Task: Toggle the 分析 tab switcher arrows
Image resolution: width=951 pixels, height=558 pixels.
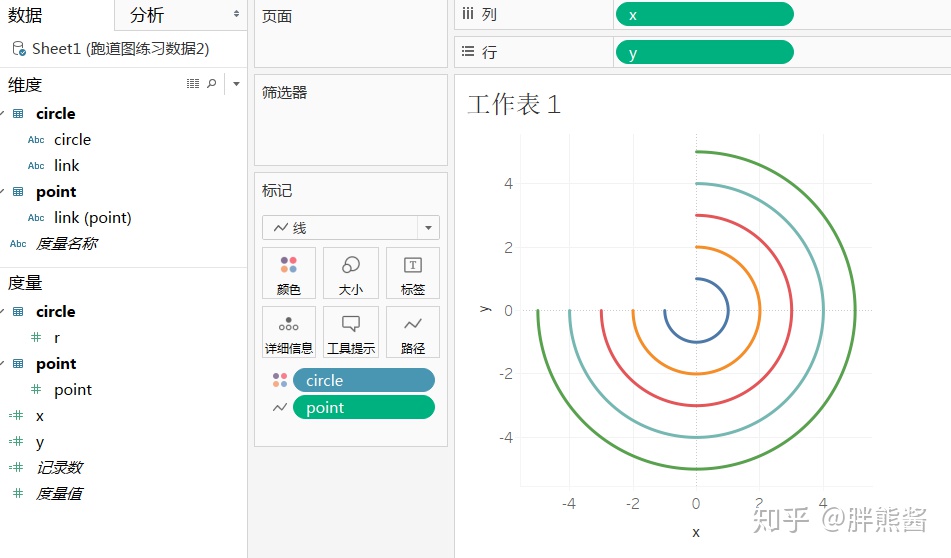Action: (237, 14)
